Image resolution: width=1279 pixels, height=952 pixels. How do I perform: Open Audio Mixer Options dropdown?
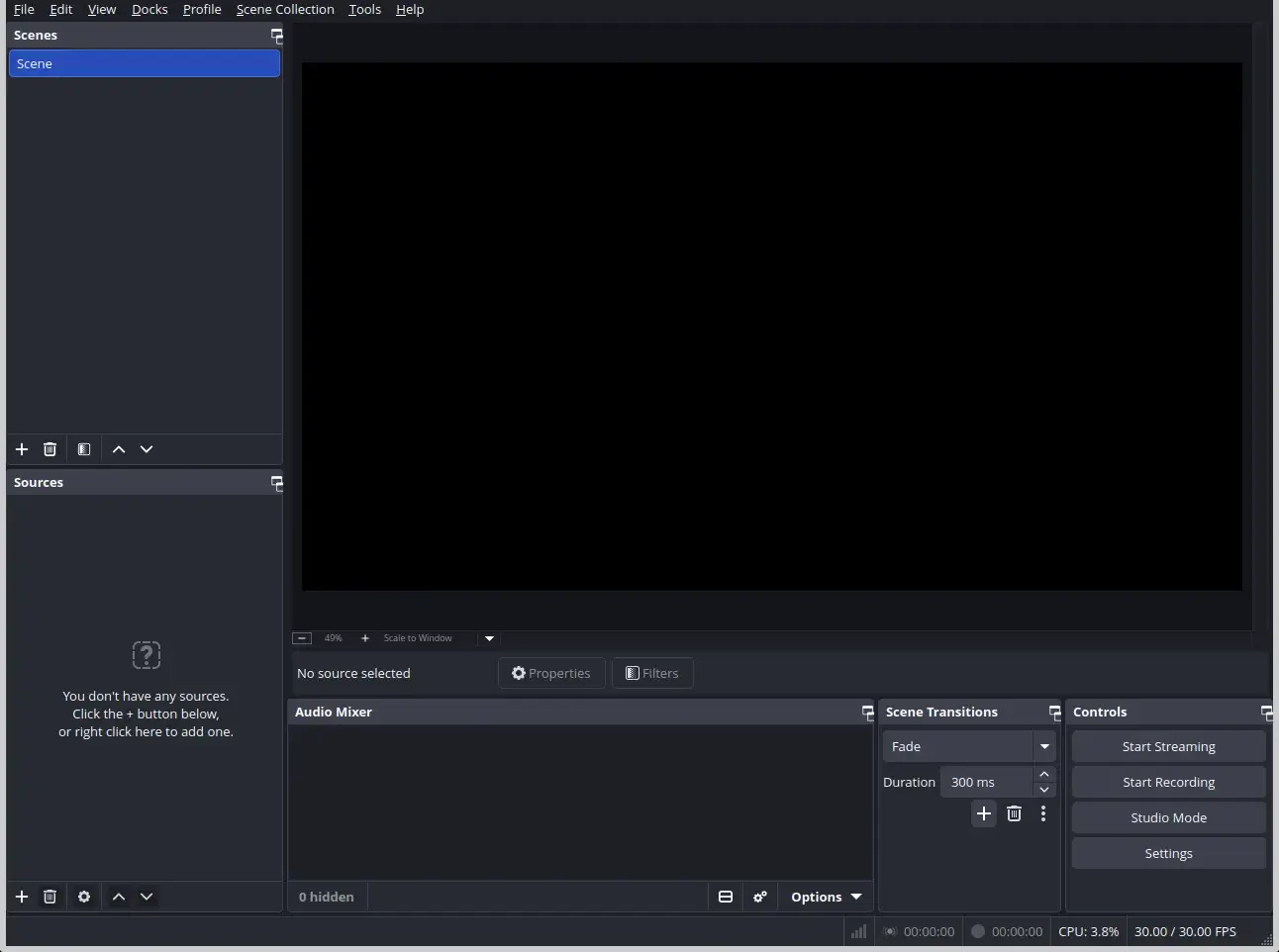pyautogui.click(x=826, y=897)
